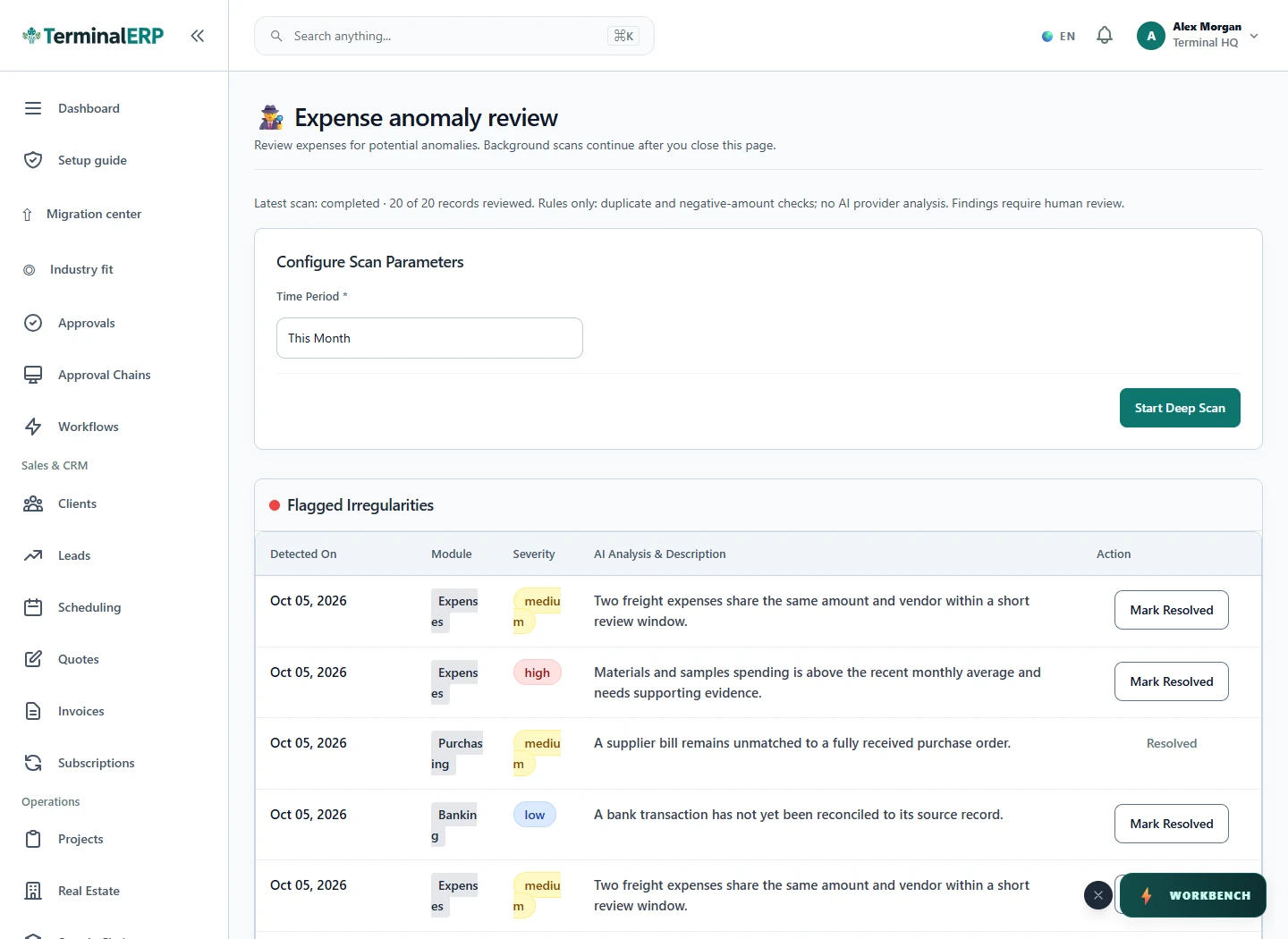Screen dimensions: 1288x939
Task: Click the Quotes pencil icon
Action: (33, 659)
